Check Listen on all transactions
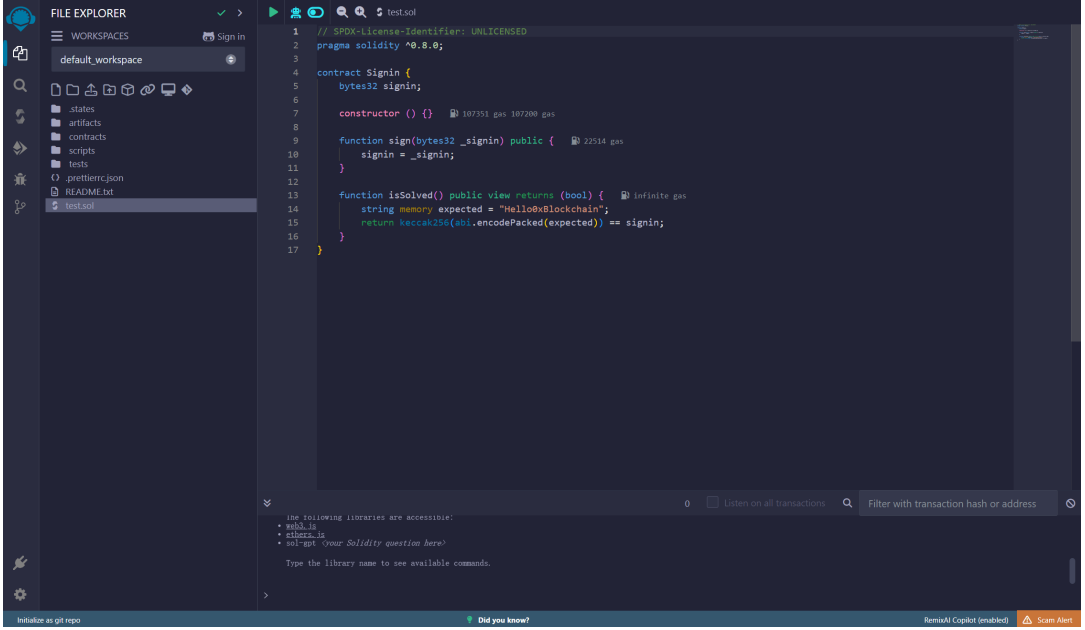The image size is (1085, 630). tap(712, 503)
